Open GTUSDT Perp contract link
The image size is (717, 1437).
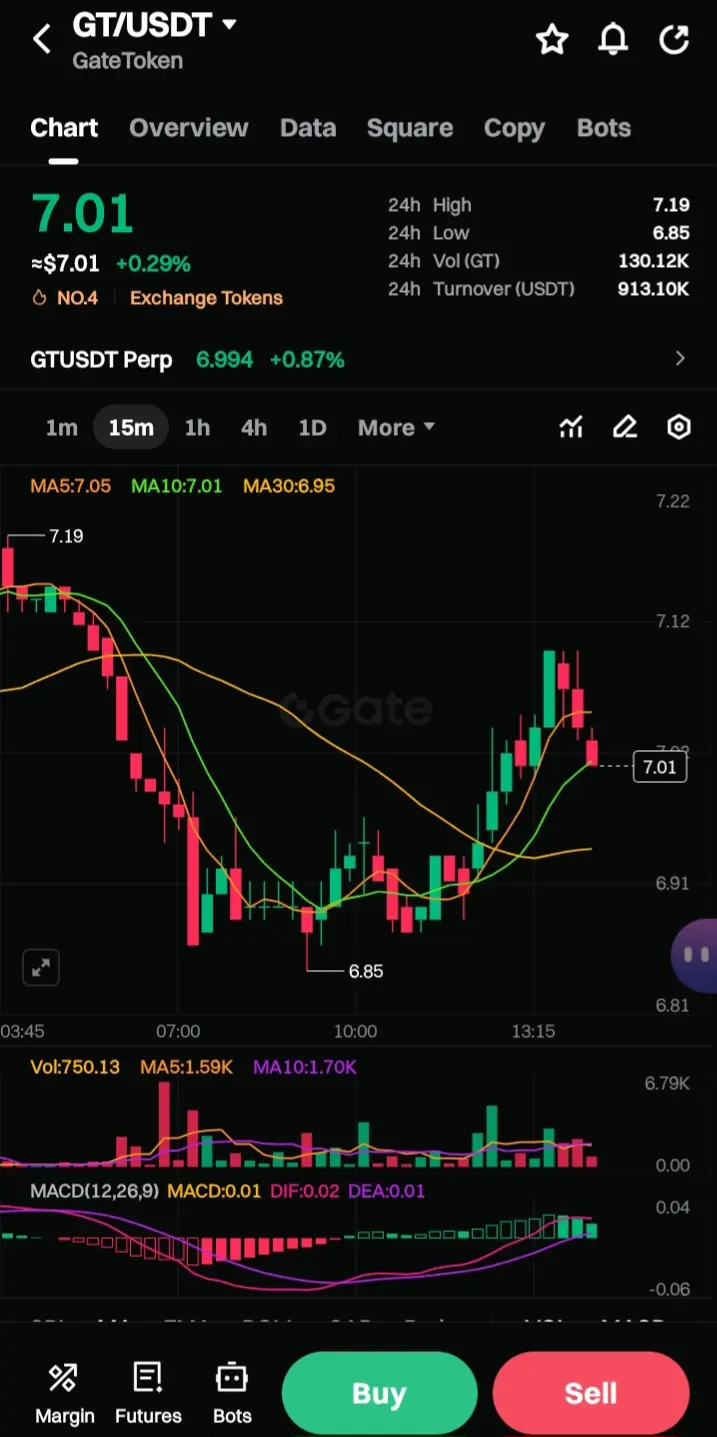(101, 359)
